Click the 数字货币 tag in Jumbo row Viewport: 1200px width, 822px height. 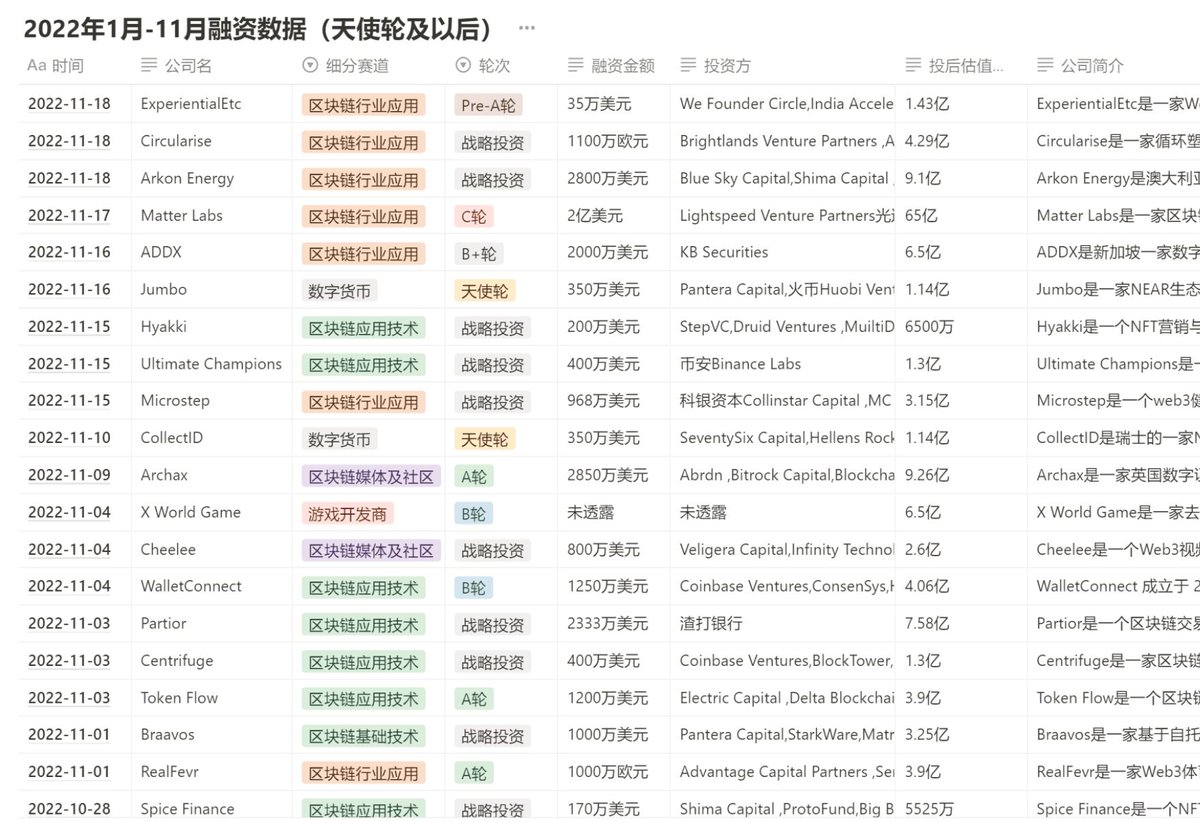[340, 290]
